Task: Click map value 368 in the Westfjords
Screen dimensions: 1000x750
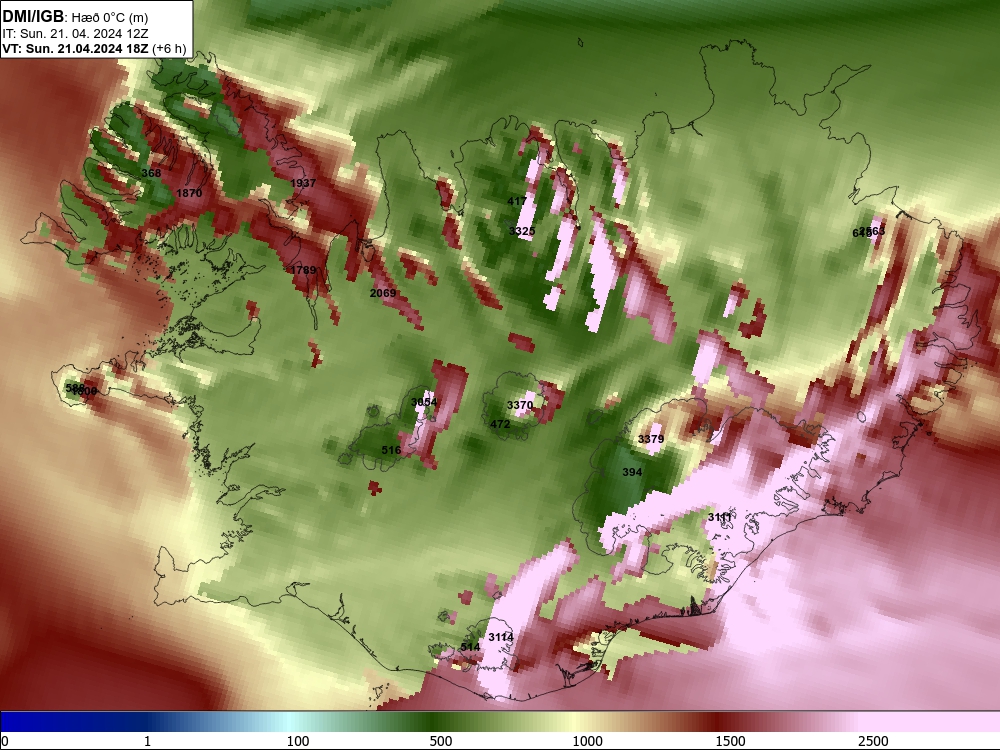Action: tap(151, 173)
